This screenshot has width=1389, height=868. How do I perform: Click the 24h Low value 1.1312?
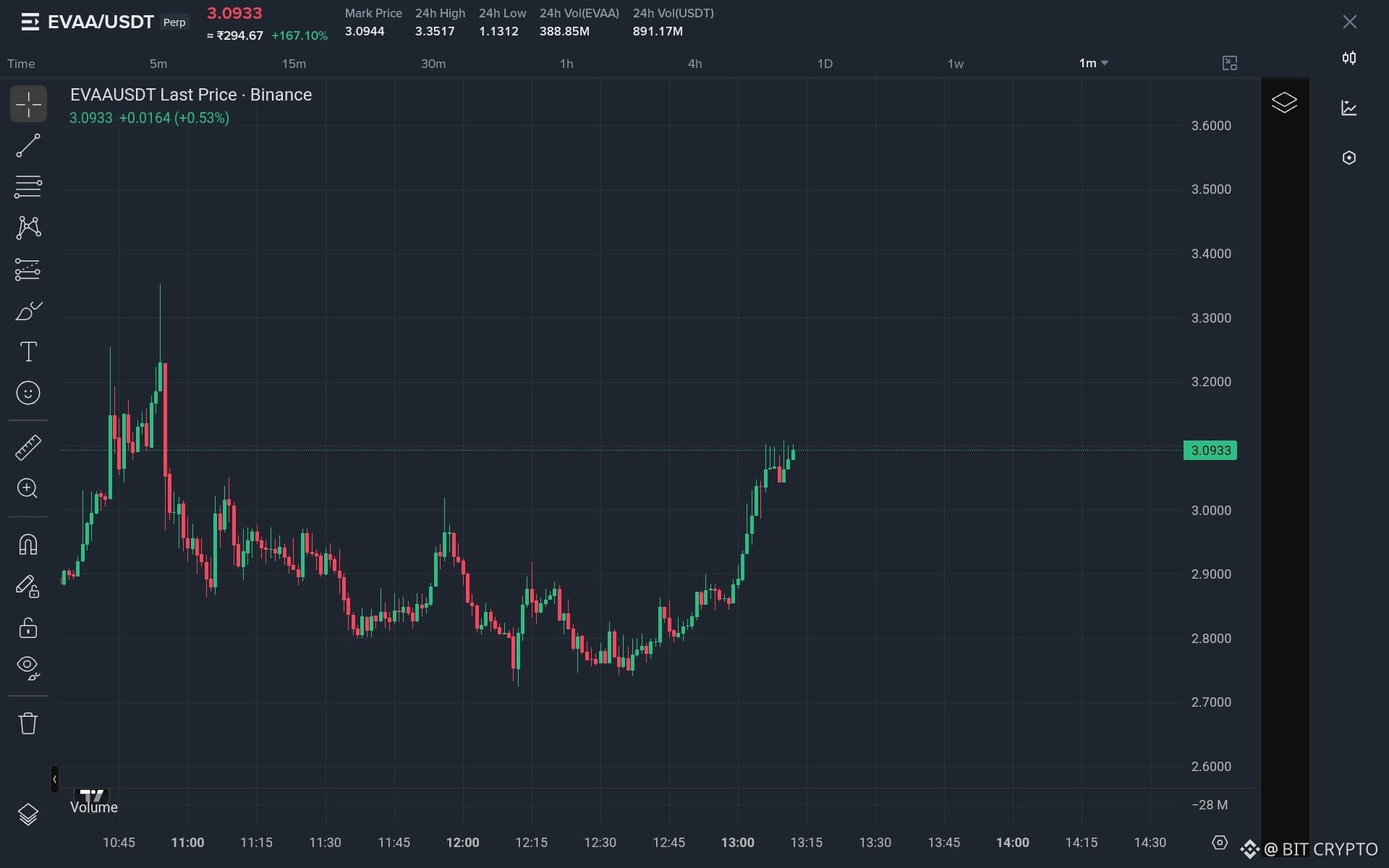[x=498, y=31]
